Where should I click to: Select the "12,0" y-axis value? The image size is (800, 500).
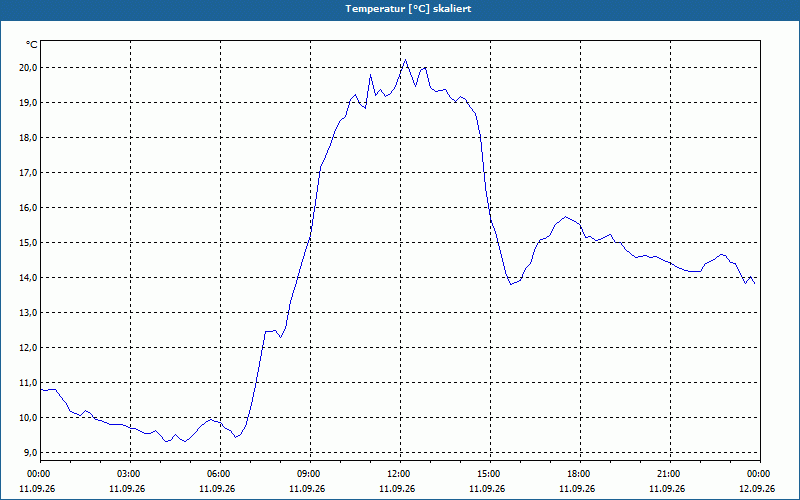(x=28, y=347)
